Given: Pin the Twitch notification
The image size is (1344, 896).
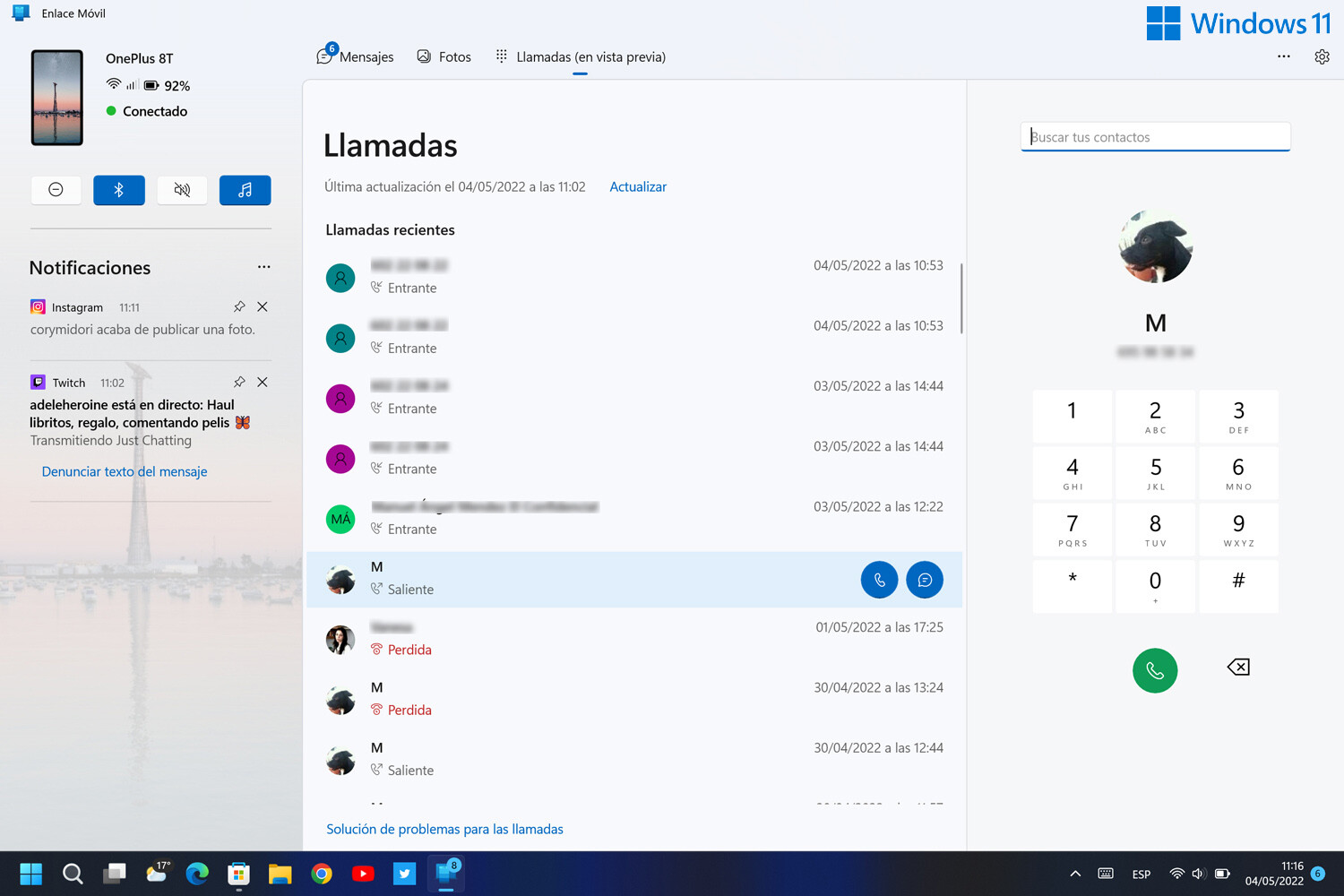Looking at the screenshot, I should (238, 382).
